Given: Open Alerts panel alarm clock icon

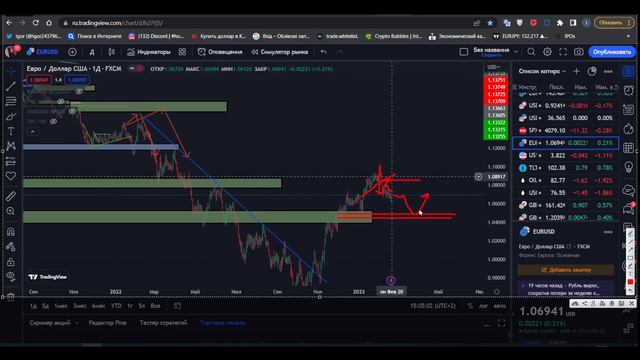Looking at the screenshot, I should coord(629,90).
